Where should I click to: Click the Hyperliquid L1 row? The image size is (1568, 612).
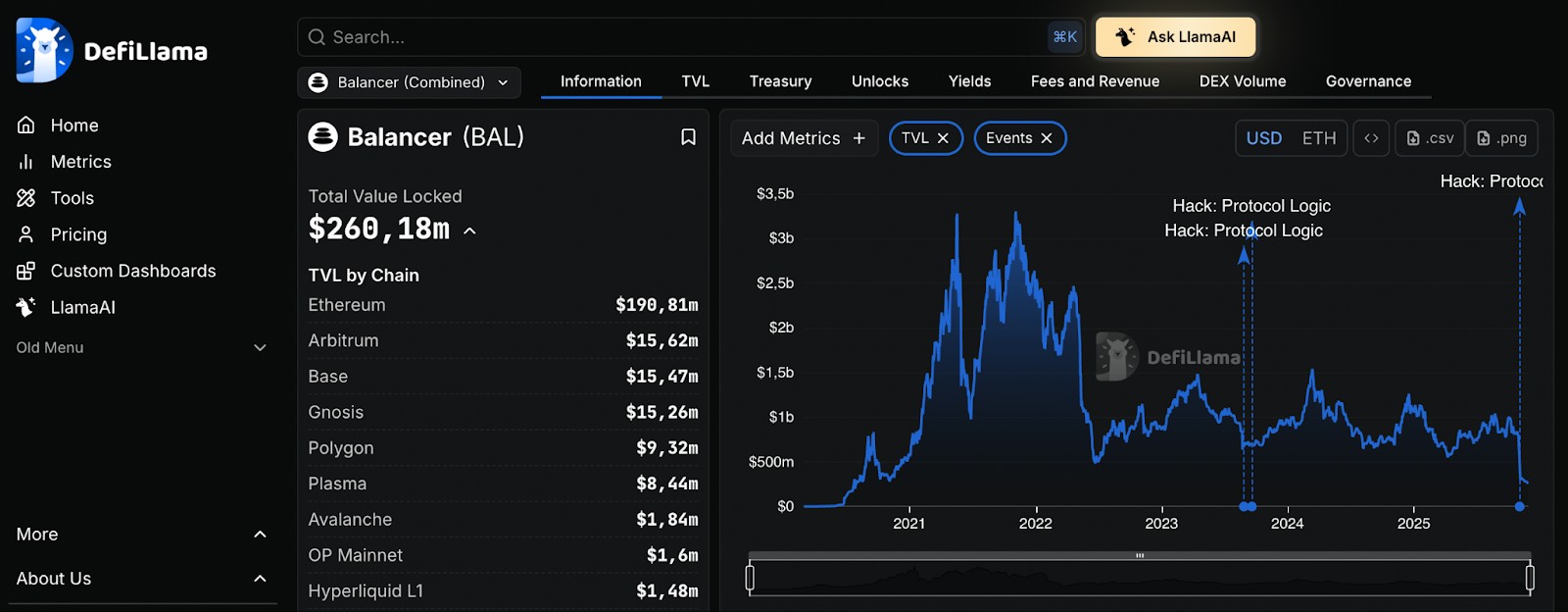tap(503, 591)
